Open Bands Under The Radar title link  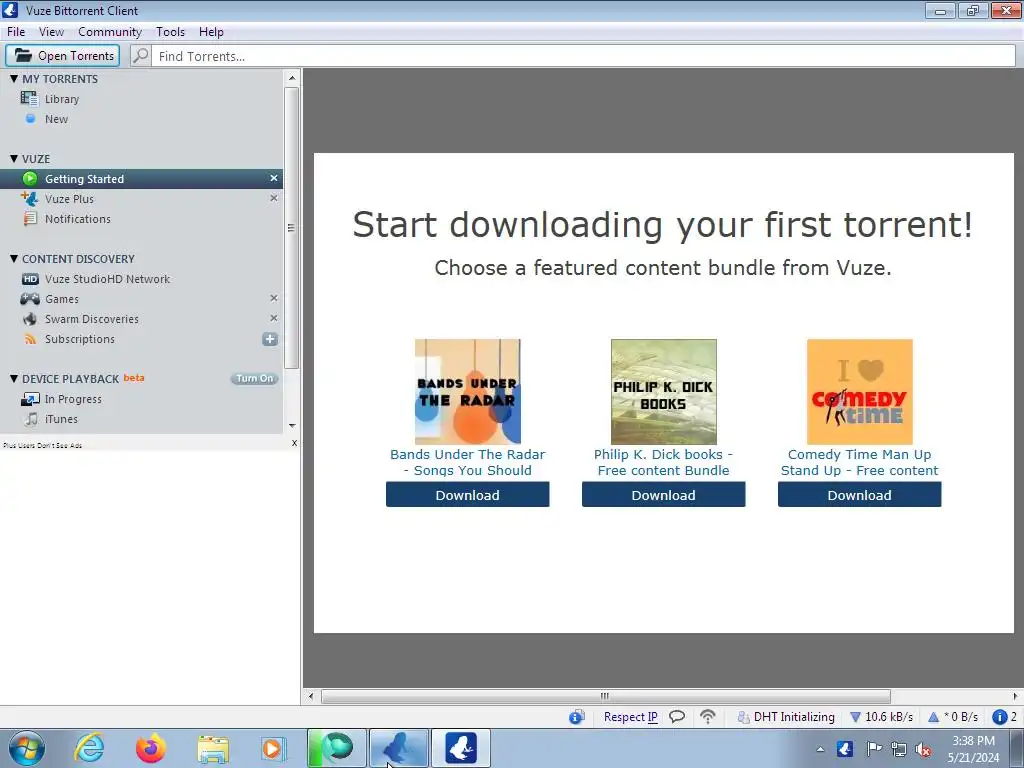[468, 462]
